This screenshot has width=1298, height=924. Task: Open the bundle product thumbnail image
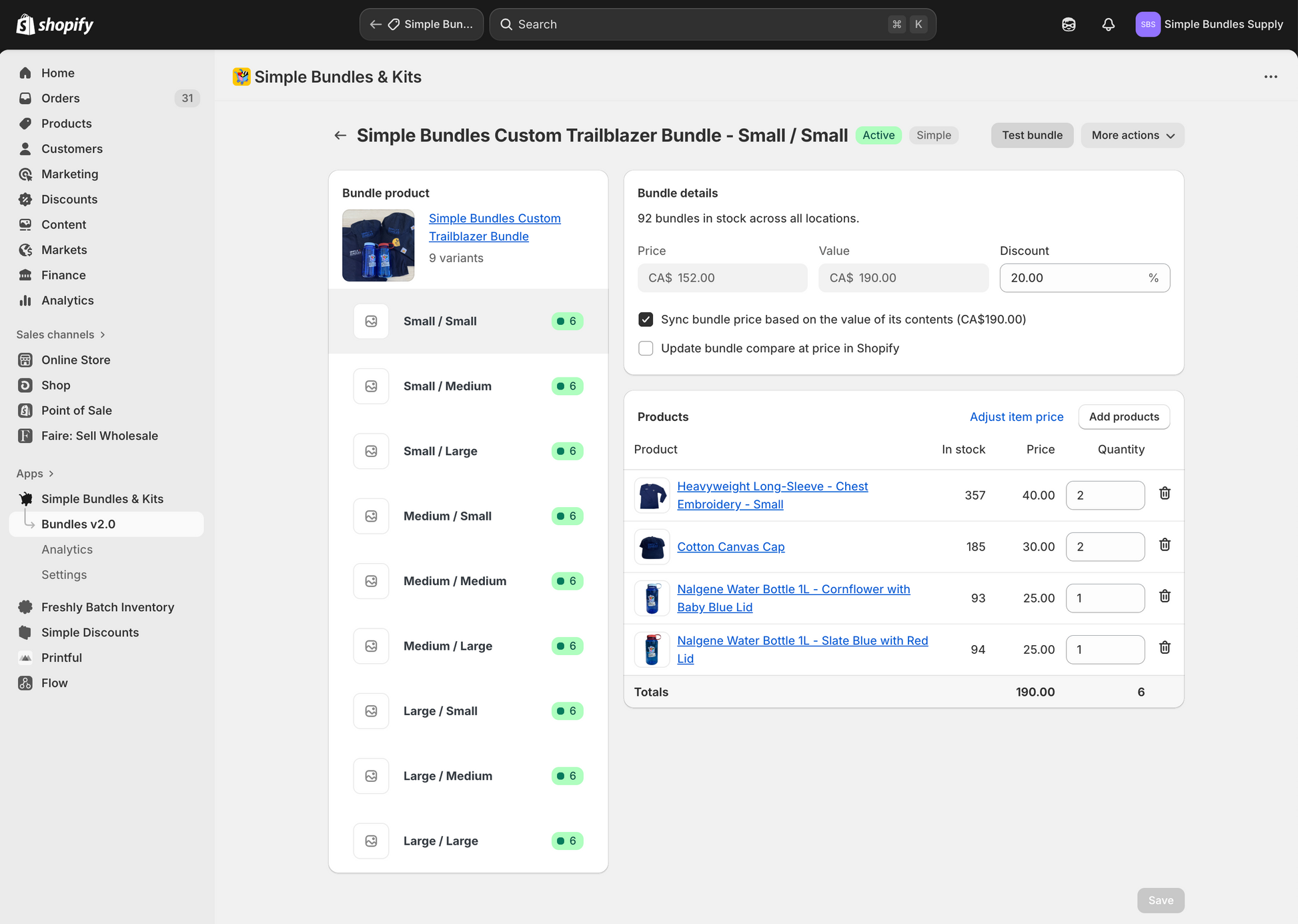click(378, 246)
